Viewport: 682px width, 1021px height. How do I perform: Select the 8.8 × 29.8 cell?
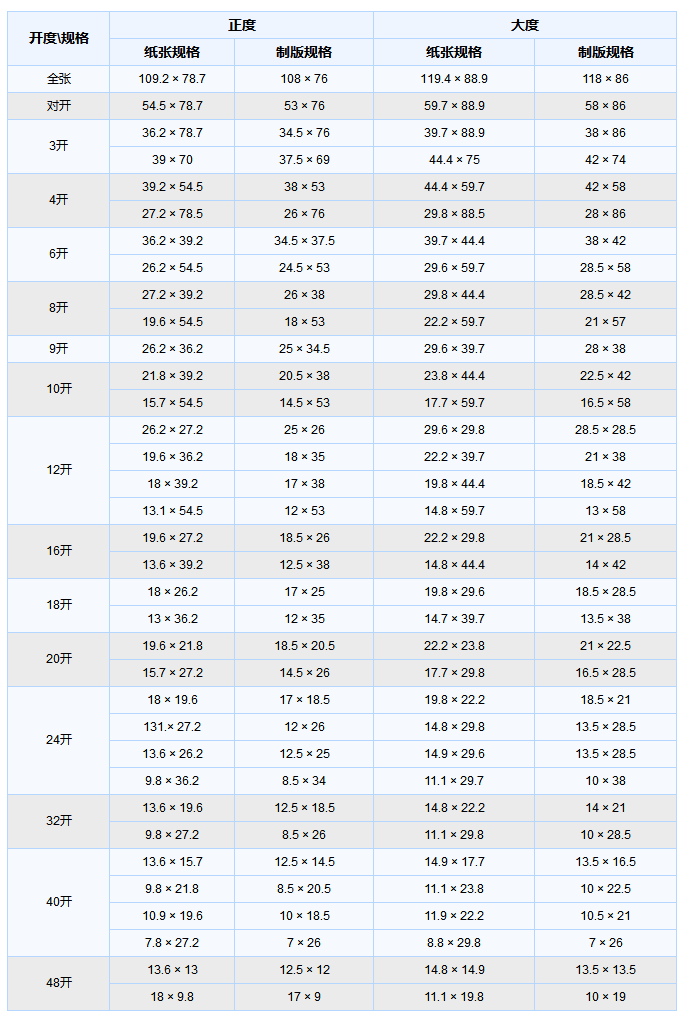coord(454,943)
